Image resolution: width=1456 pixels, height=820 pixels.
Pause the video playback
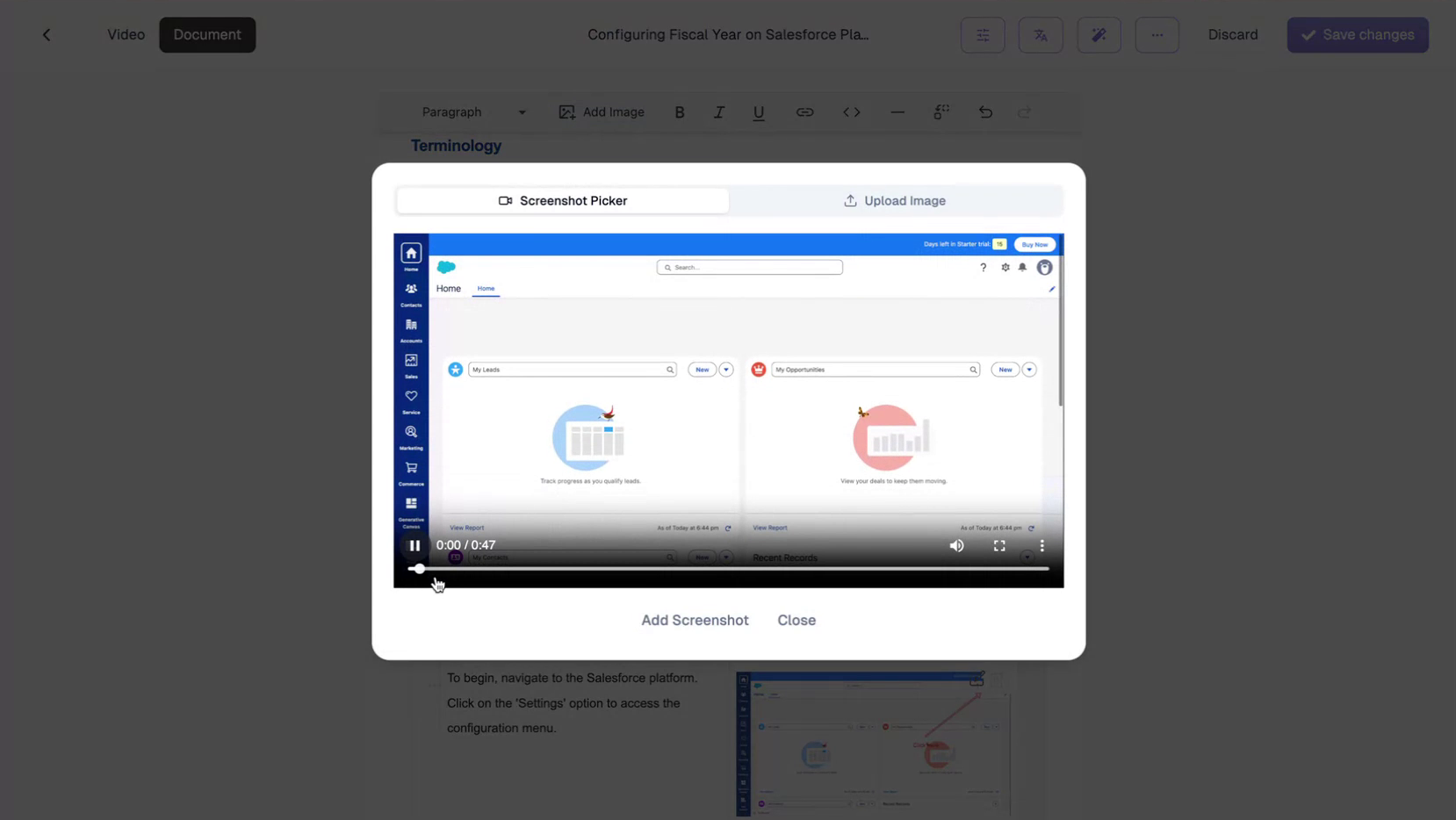pos(414,545)
